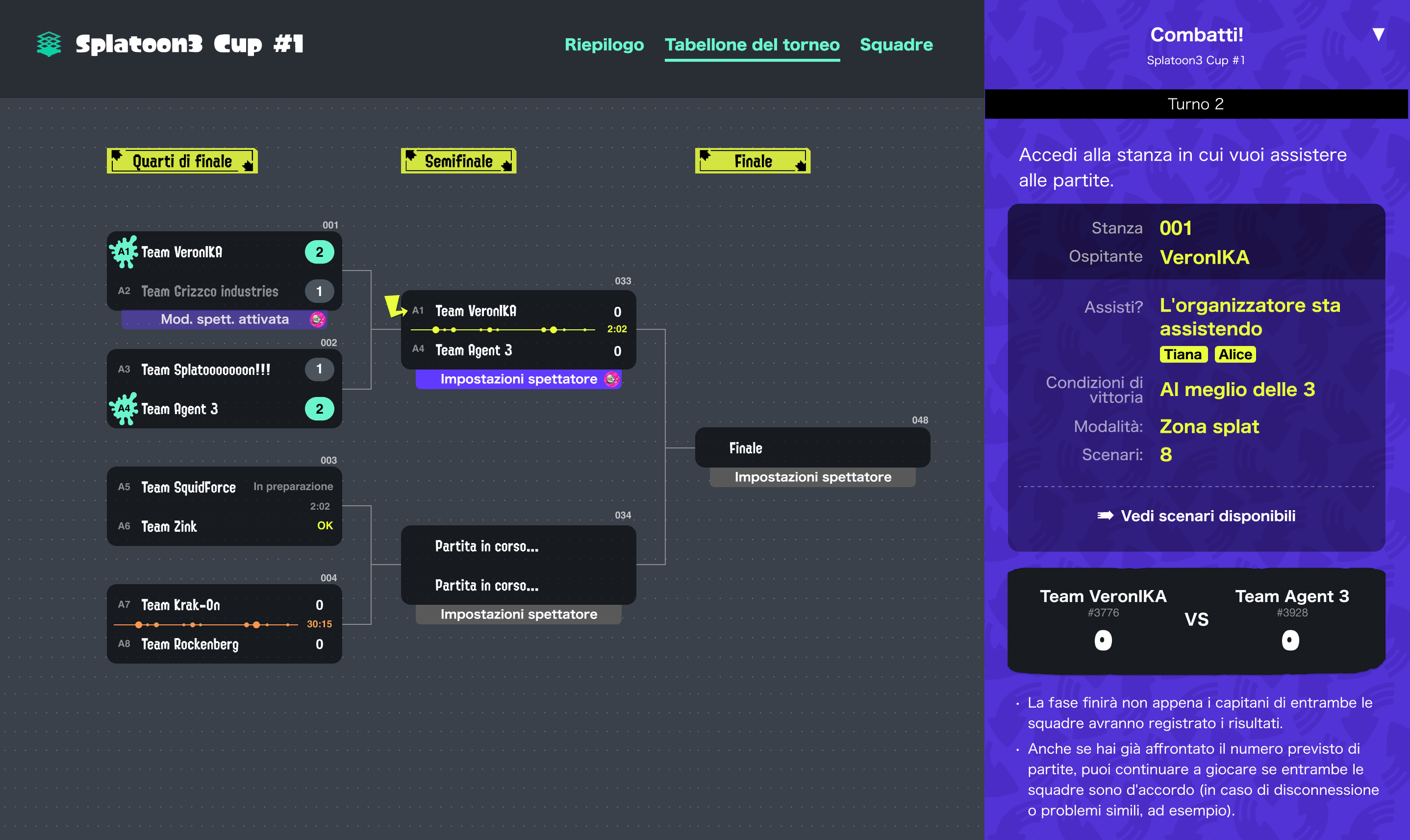The width and height of the screenshot is (1410, 840).
Task: Click score 1 badge for Team Grizzco industries
Action: click(x=319, y=292)
